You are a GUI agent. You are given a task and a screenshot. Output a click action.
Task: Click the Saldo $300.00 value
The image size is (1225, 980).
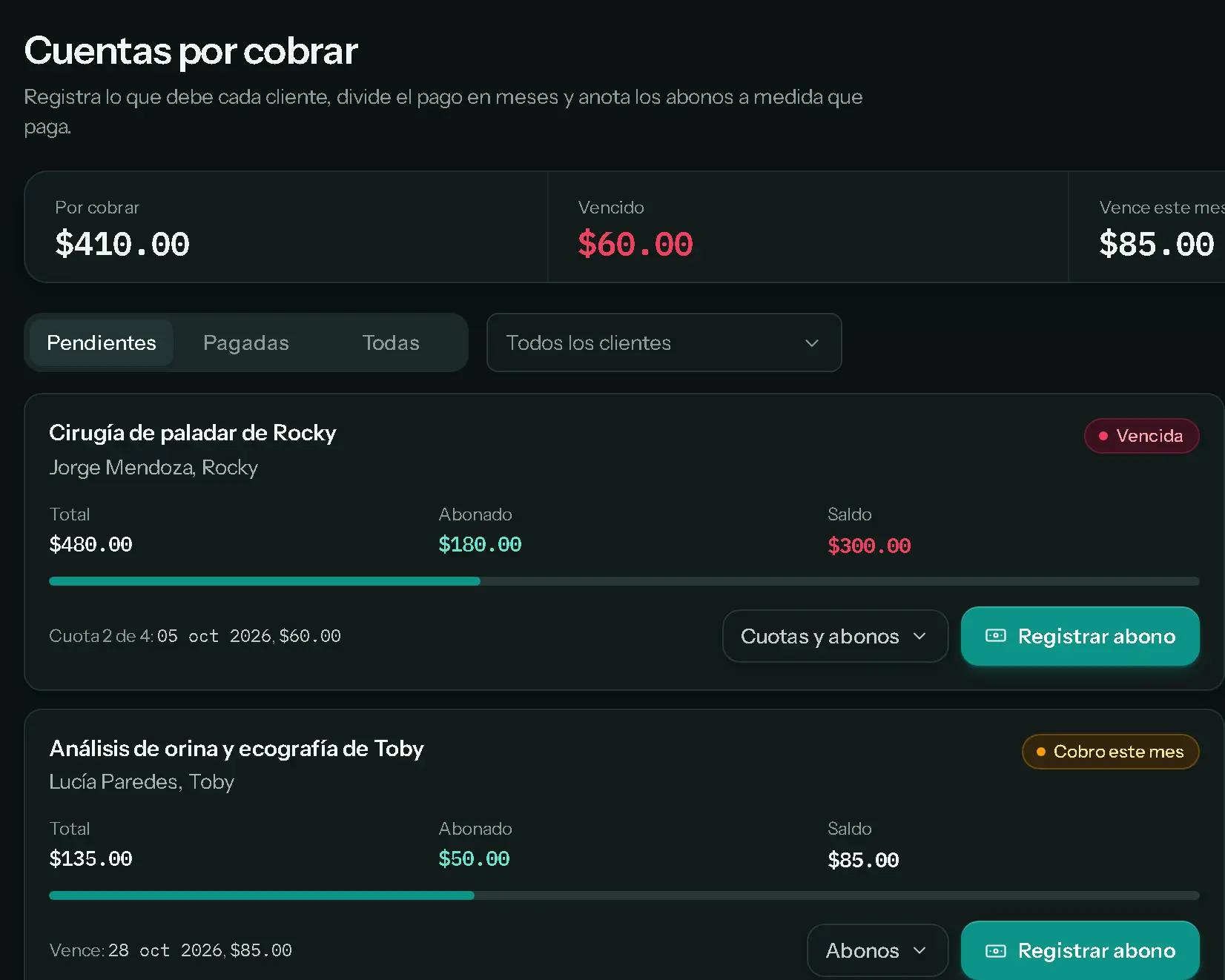click(869, 546)
